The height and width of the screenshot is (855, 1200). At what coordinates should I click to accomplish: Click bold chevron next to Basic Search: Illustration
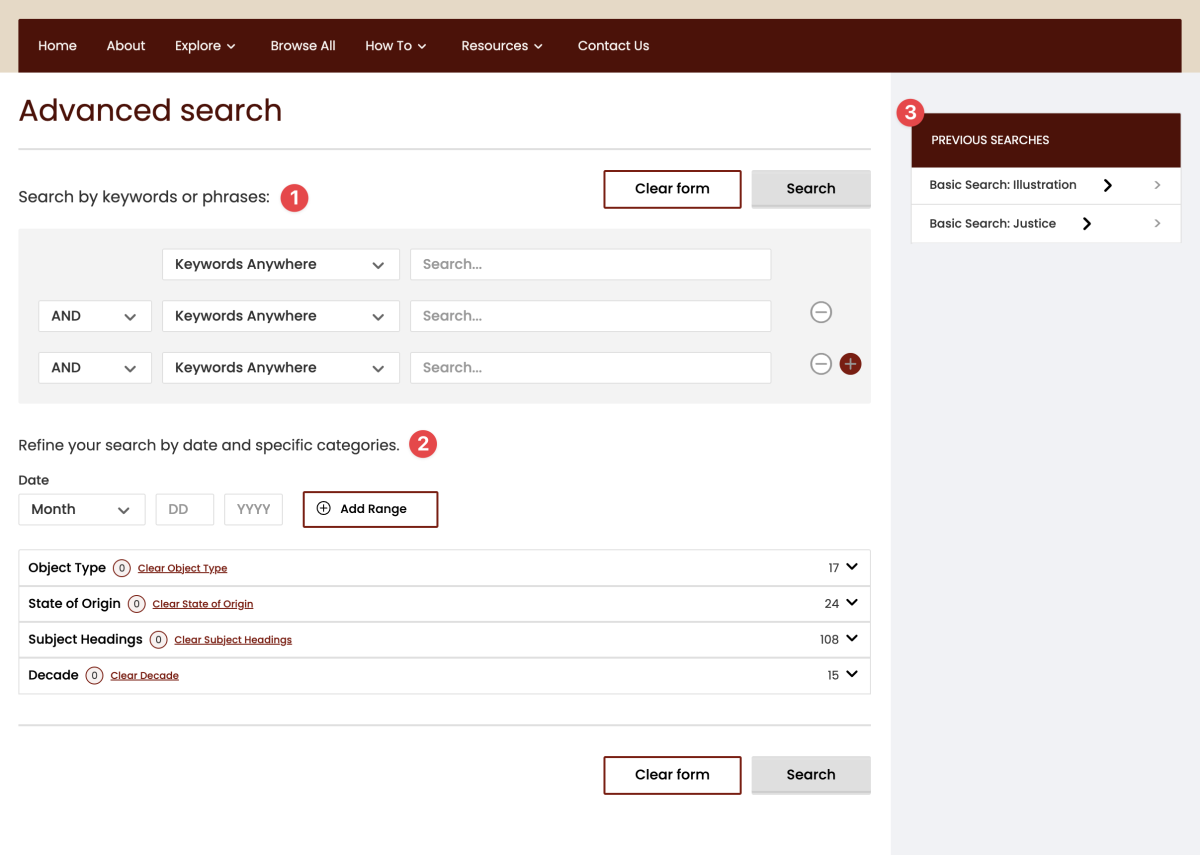click(1108, 185)
